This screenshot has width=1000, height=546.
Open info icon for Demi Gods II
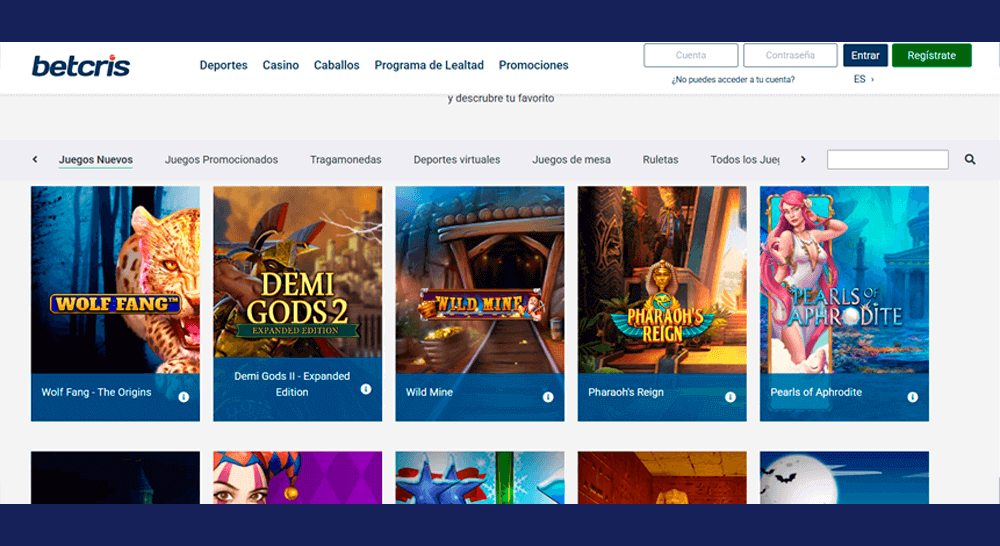point(366,389)
